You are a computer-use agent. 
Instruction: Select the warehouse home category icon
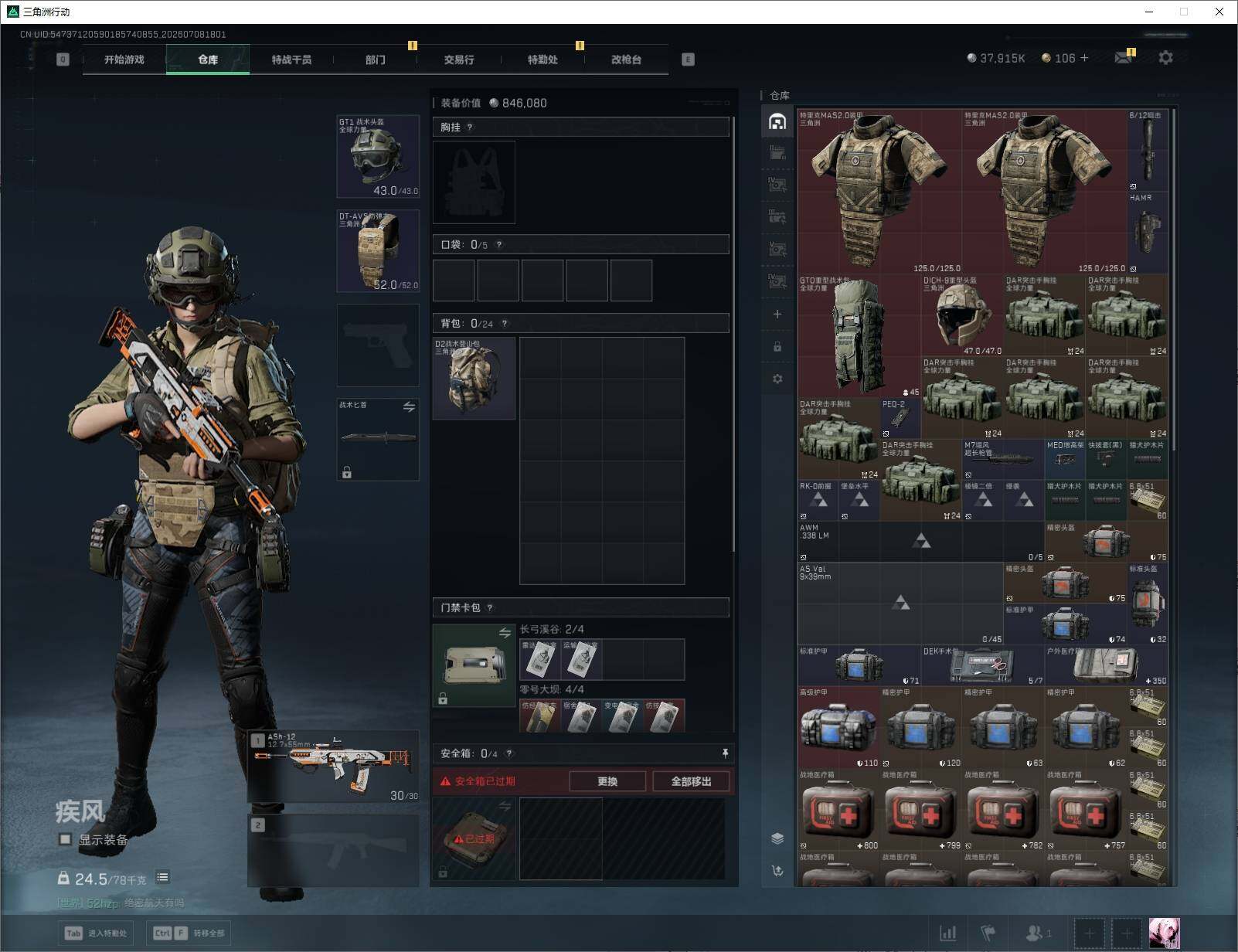777,121
